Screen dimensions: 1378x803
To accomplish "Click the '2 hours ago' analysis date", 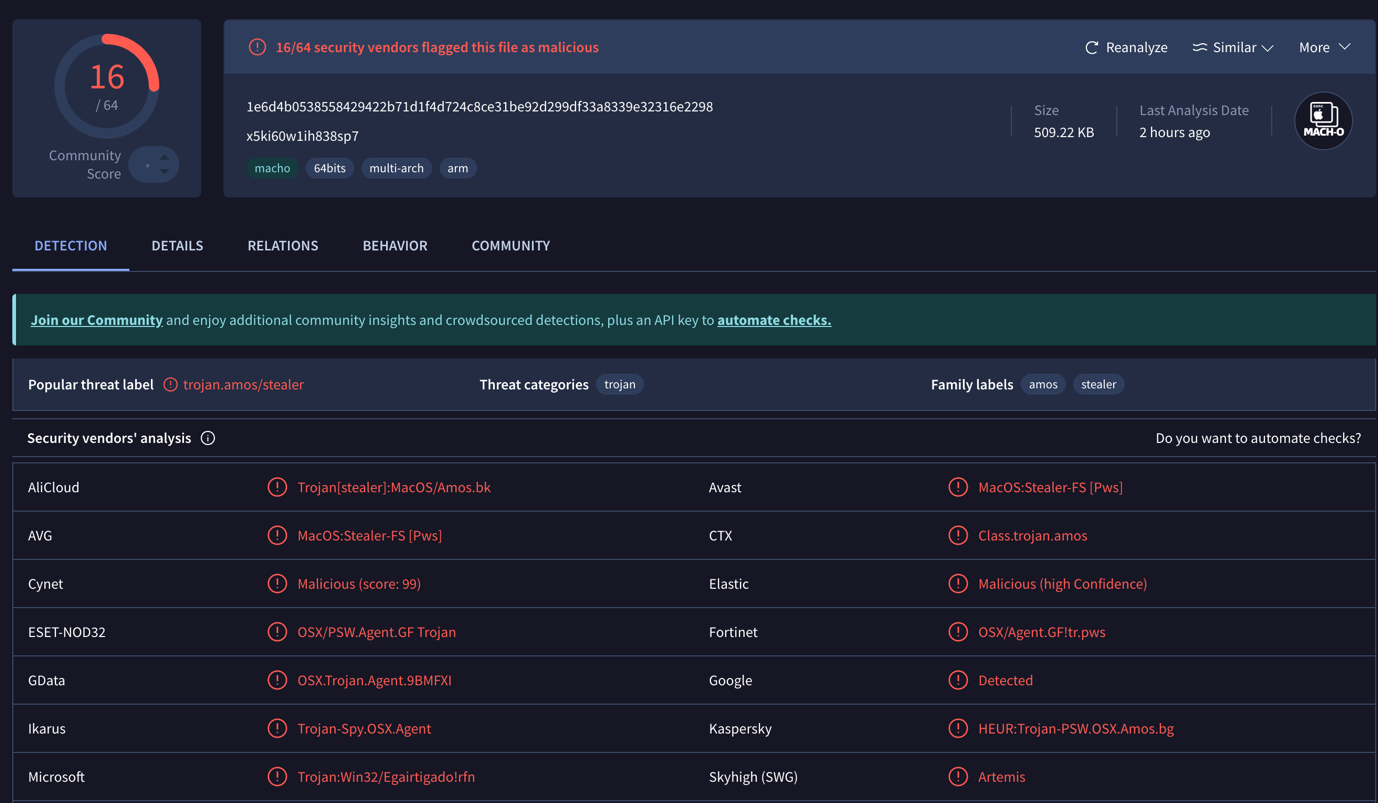I will 1175,132.
